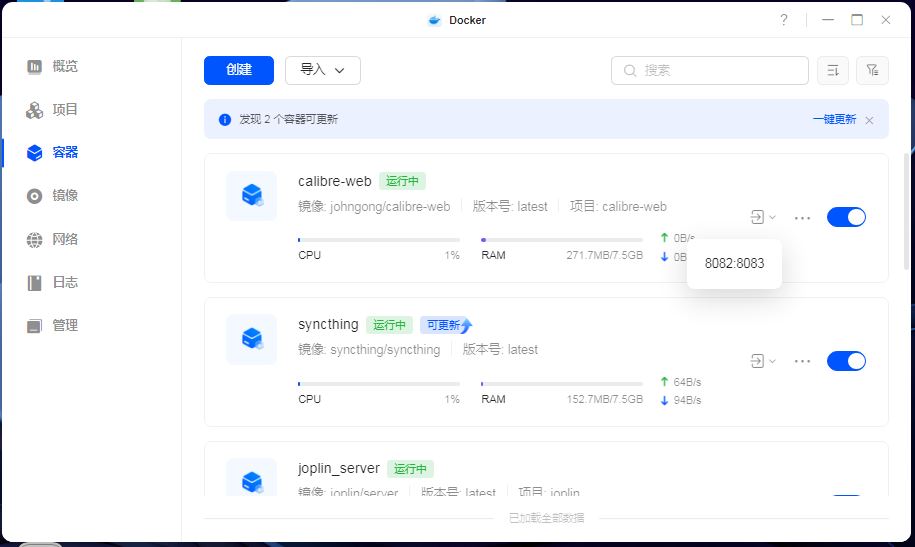Click the syncthing container icon

(x=251, y=339)
